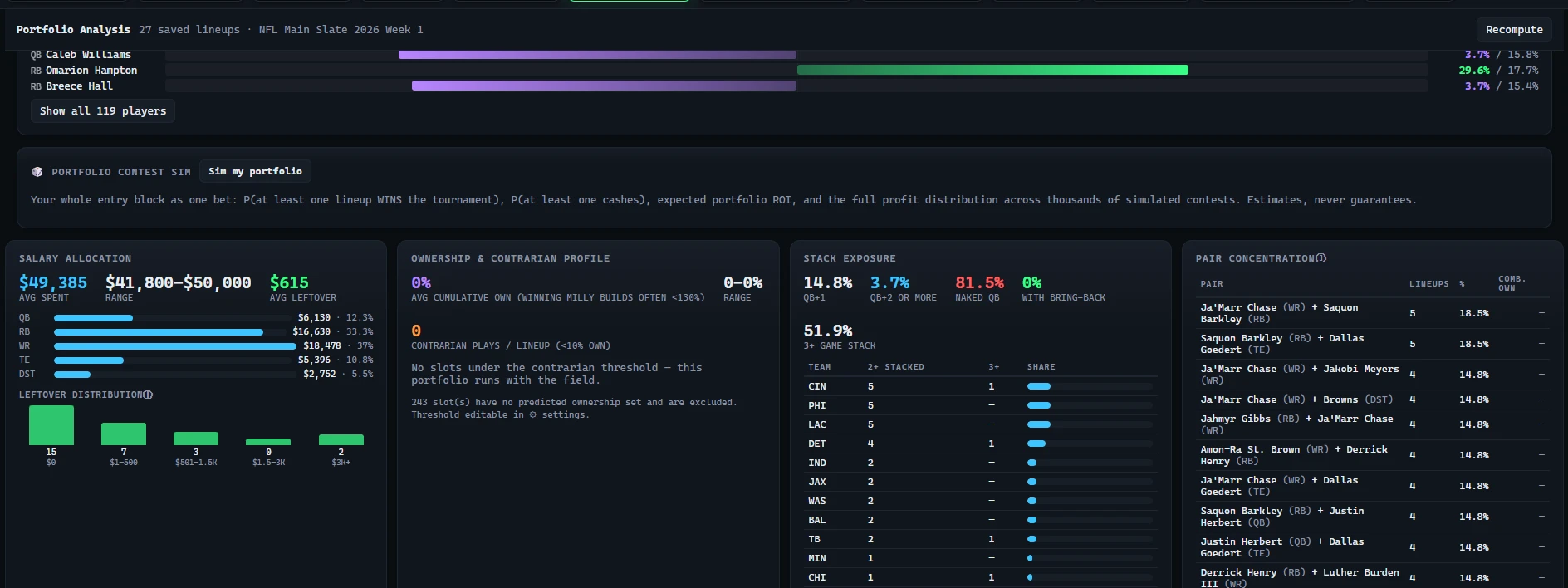
Task: Click the WR salary allocation bar
Action: click(175, 345)
